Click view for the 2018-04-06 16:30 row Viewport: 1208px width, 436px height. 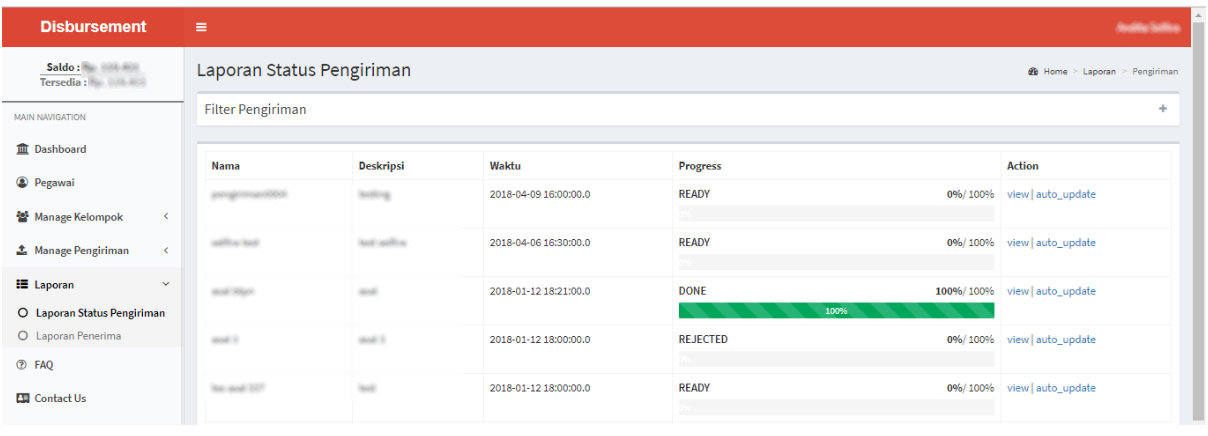pos(1017,243)
